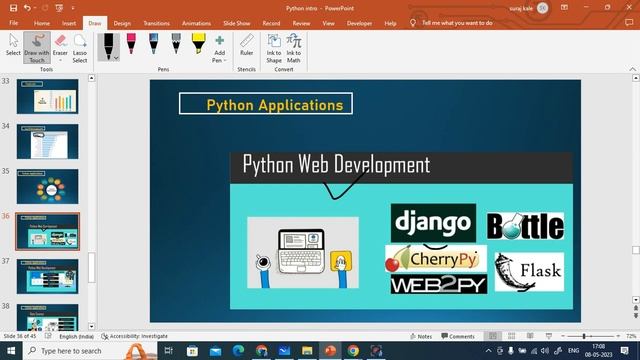
Task: Adjust the zoom slider handle
Action: 584,336
